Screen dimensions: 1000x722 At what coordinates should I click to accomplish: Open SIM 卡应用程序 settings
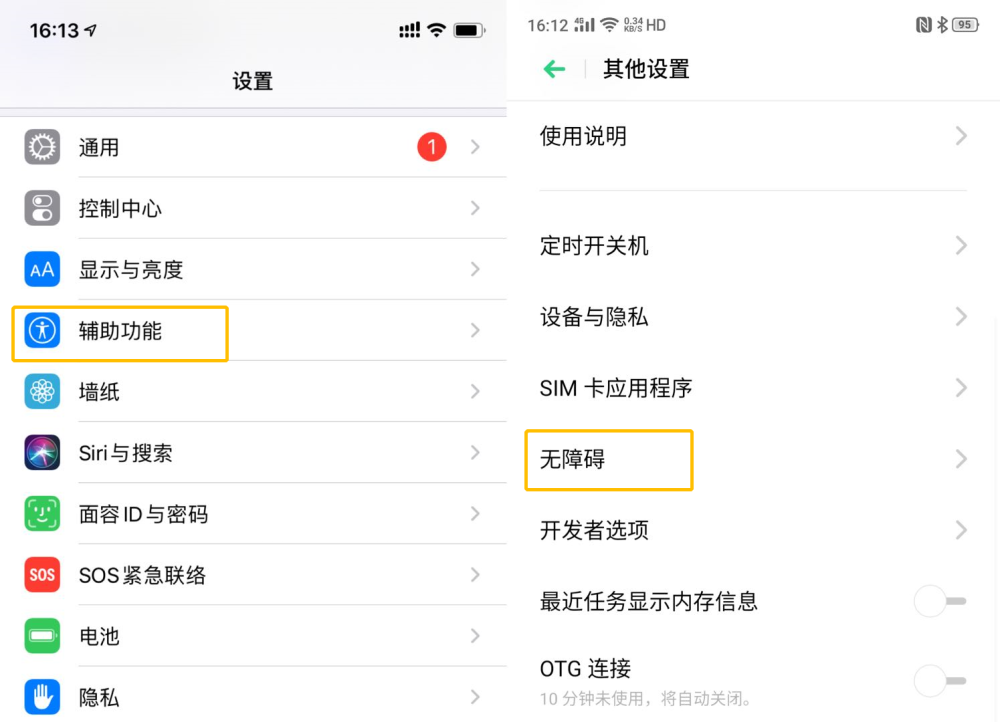[x=616, y=388]
